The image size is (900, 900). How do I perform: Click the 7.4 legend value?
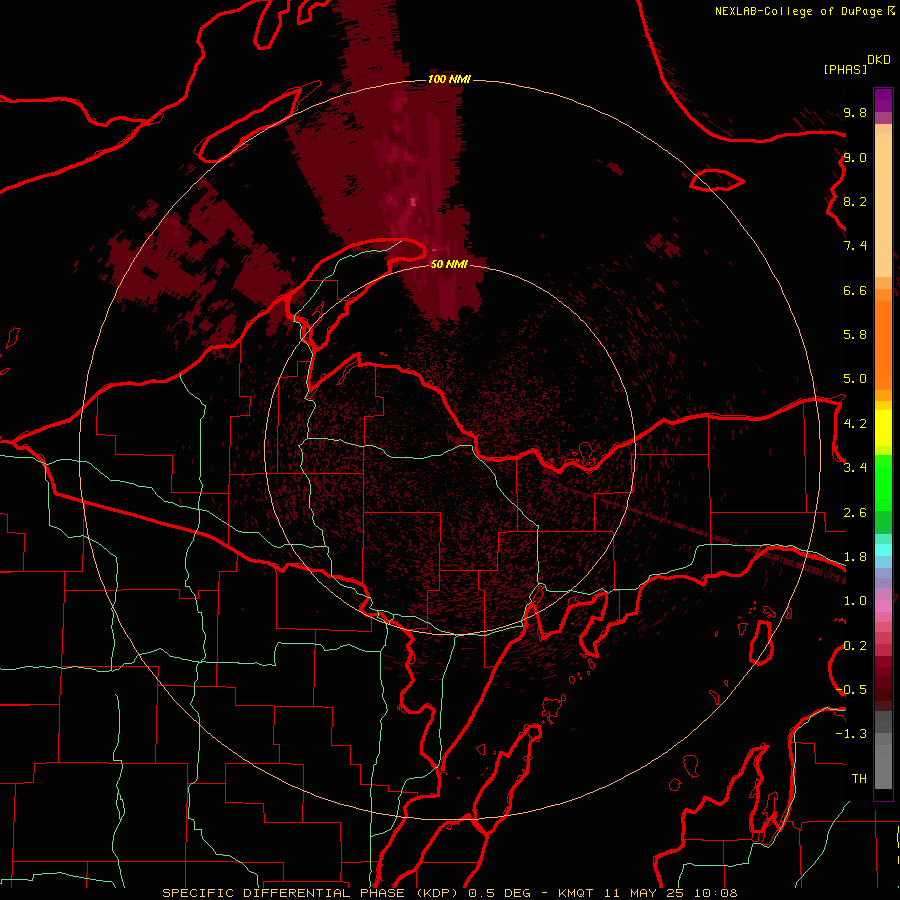[x=855, y=246]
